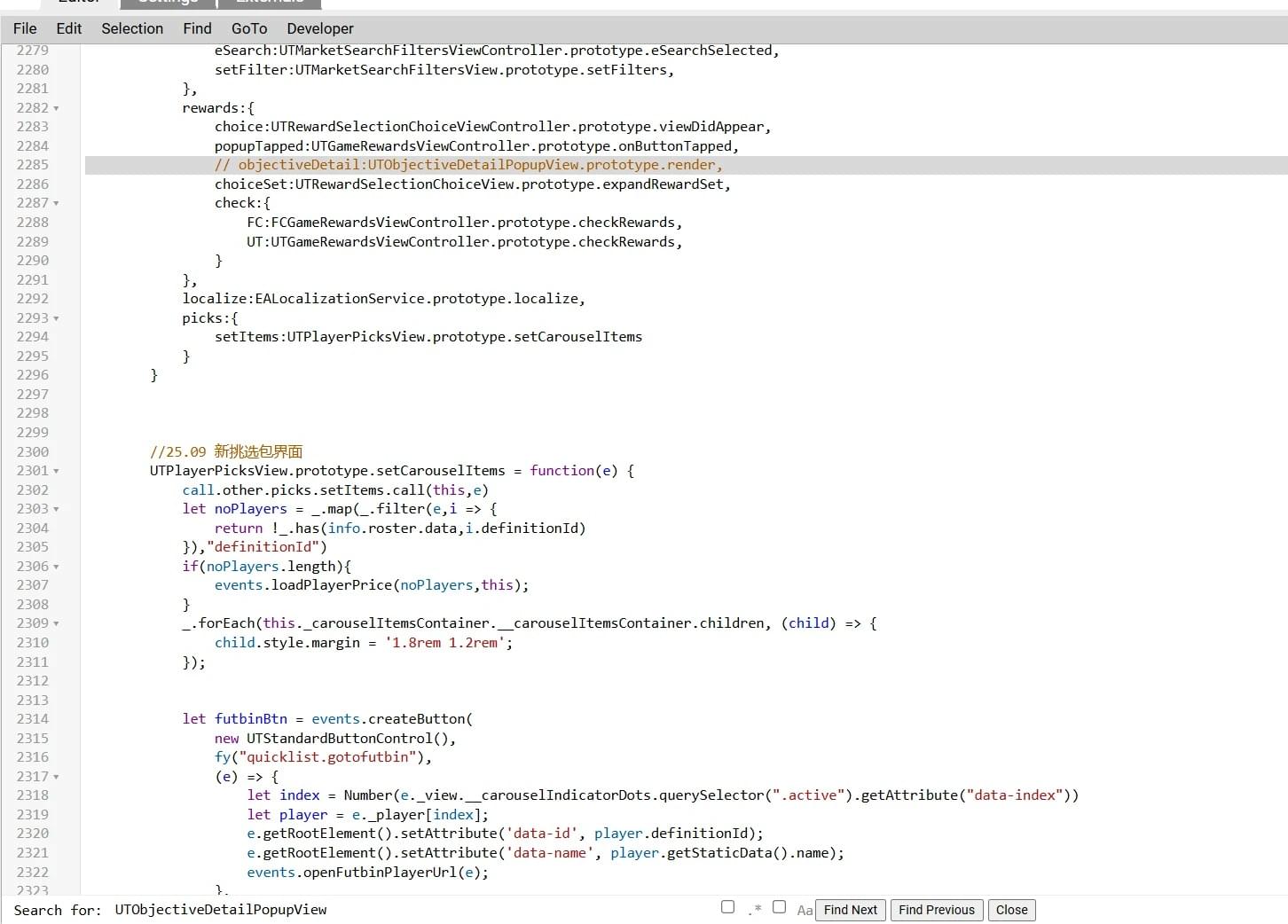Click line number 2300 in the gutter
Viewport: 1288px width, 924px height.
coord(33,451)
